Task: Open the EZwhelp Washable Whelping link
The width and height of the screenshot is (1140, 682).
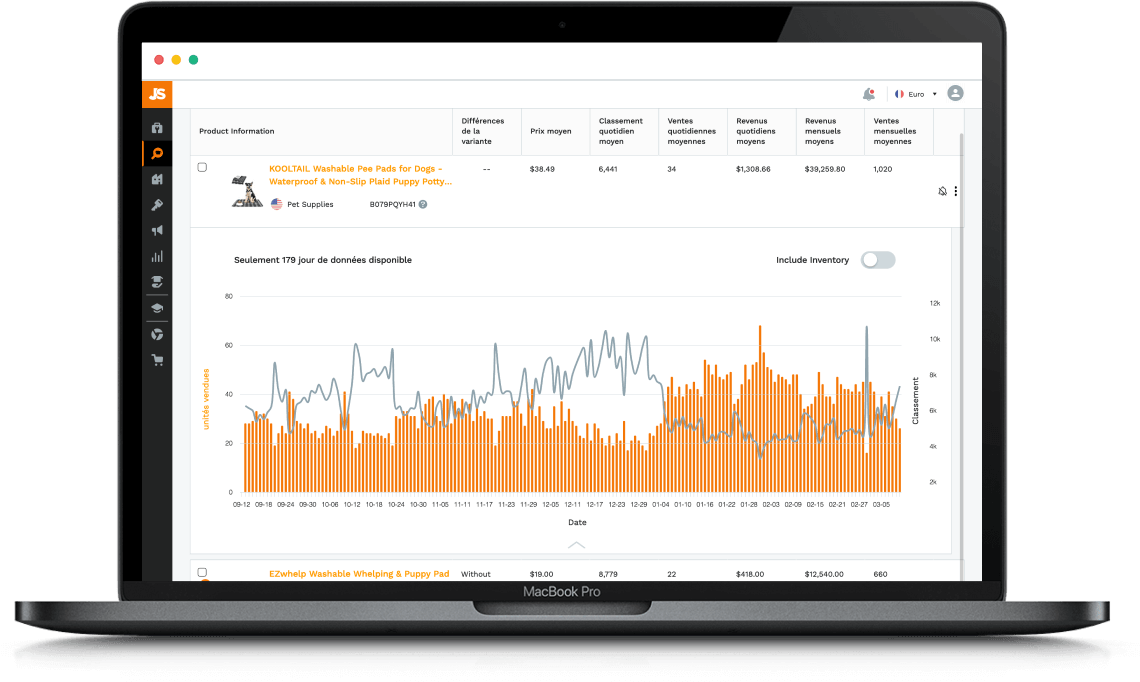Action: pyautogui.click(x=359, y=574)
